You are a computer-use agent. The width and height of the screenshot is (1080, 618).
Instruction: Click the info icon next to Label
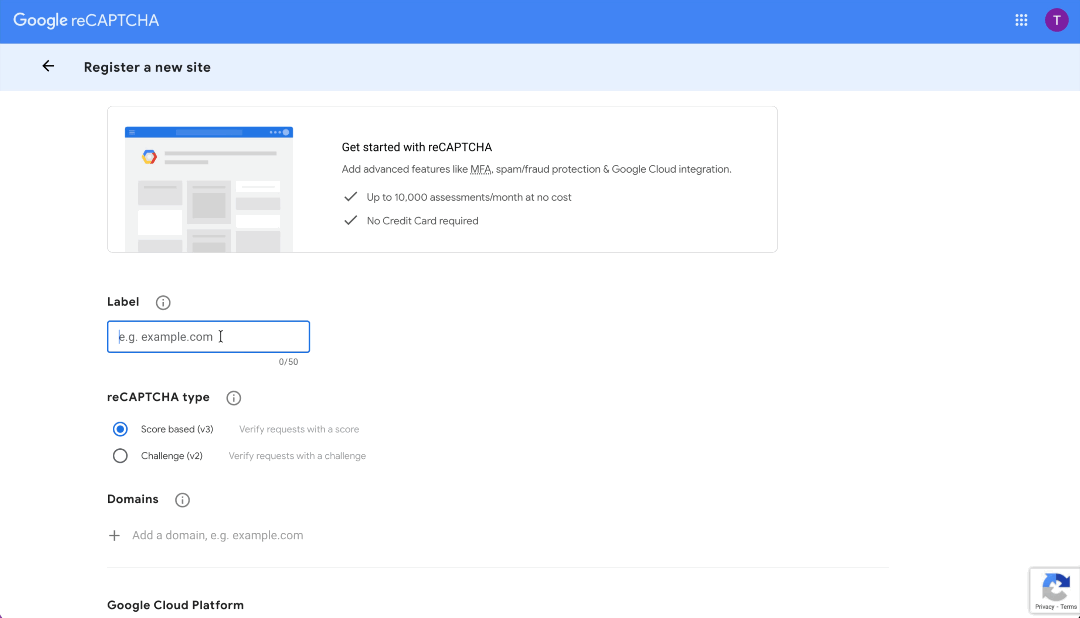coord(162,302)
